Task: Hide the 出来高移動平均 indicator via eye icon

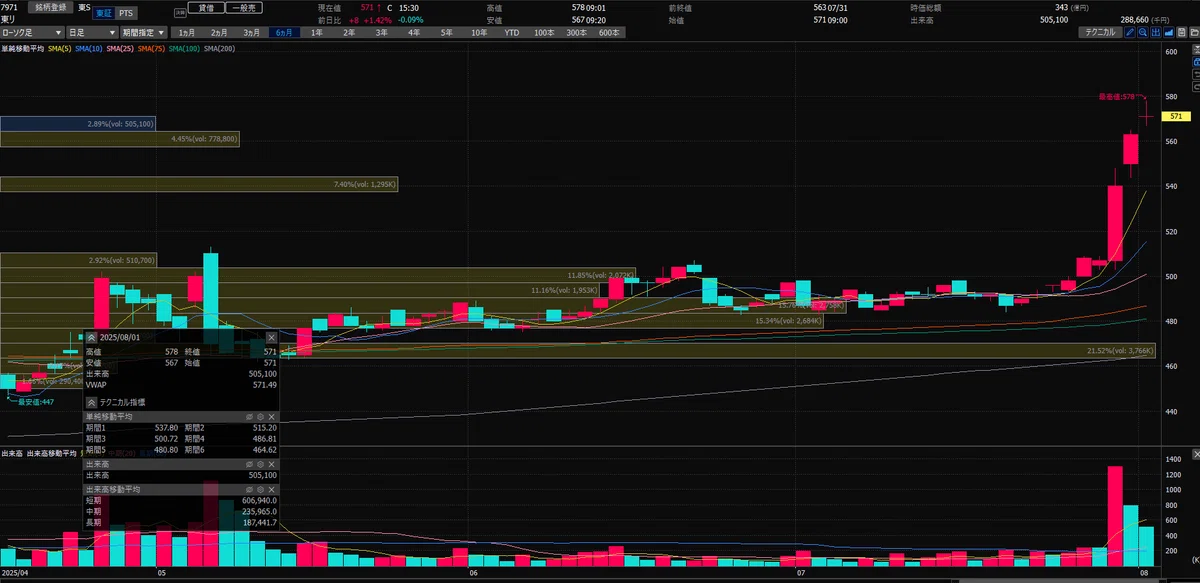Action: (x=249, y=490)
